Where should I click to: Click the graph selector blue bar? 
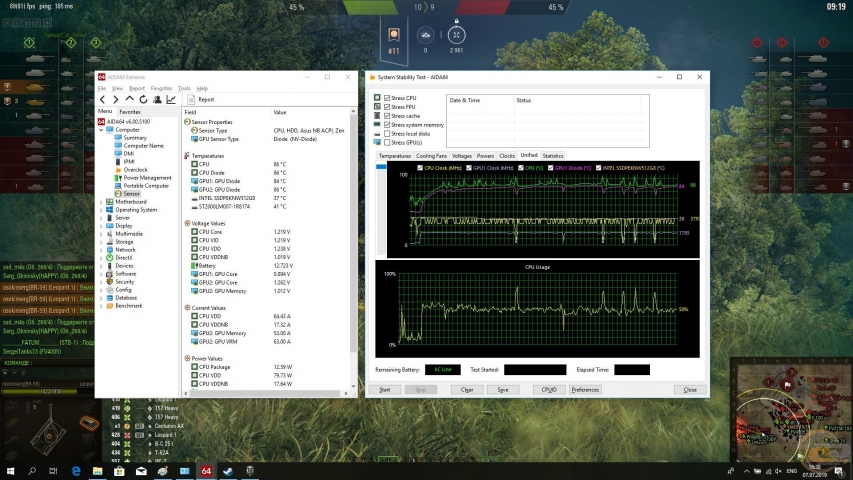(381, 167)
